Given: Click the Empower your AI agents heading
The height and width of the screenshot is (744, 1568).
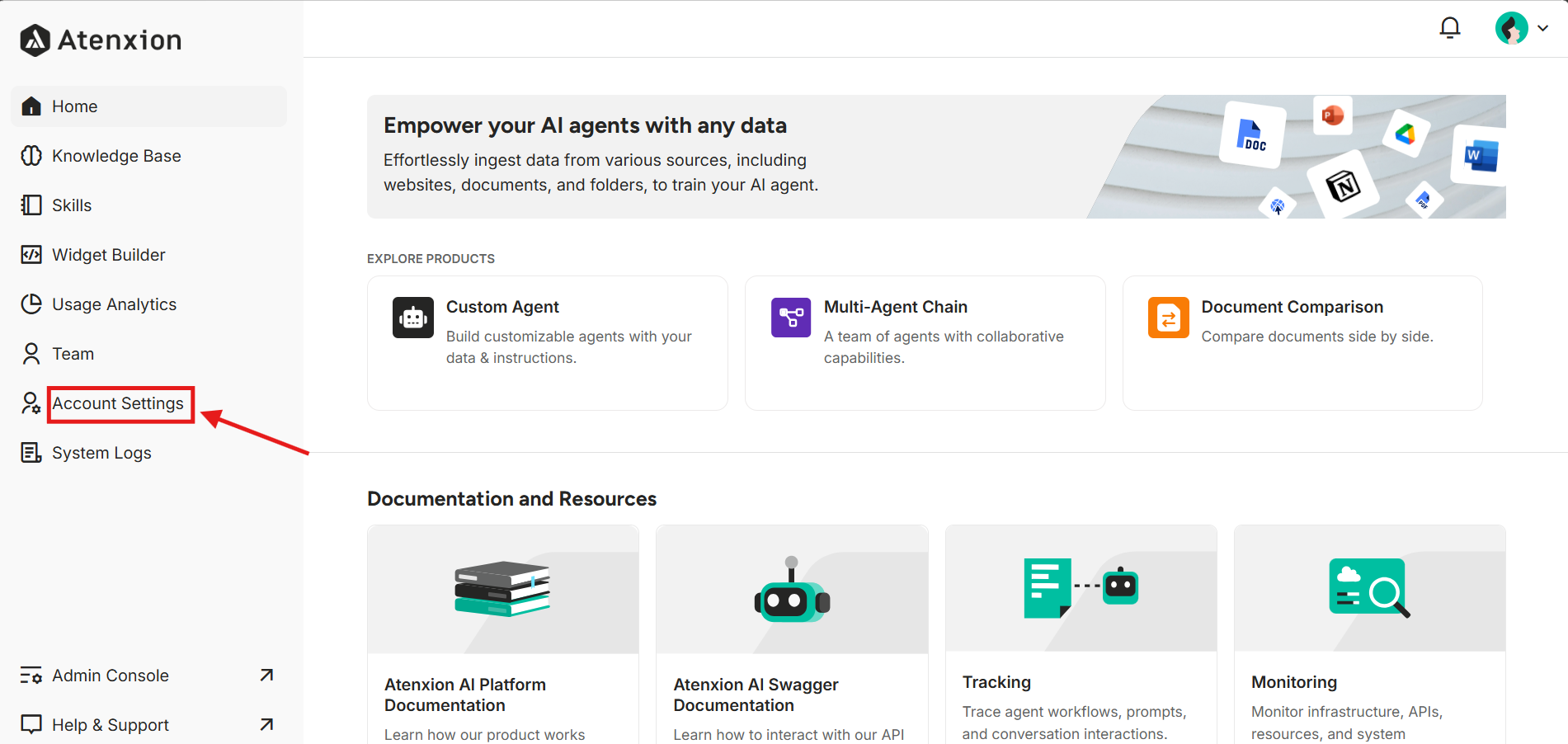Looking at the screenshot, I should click(x=585, y=125).
